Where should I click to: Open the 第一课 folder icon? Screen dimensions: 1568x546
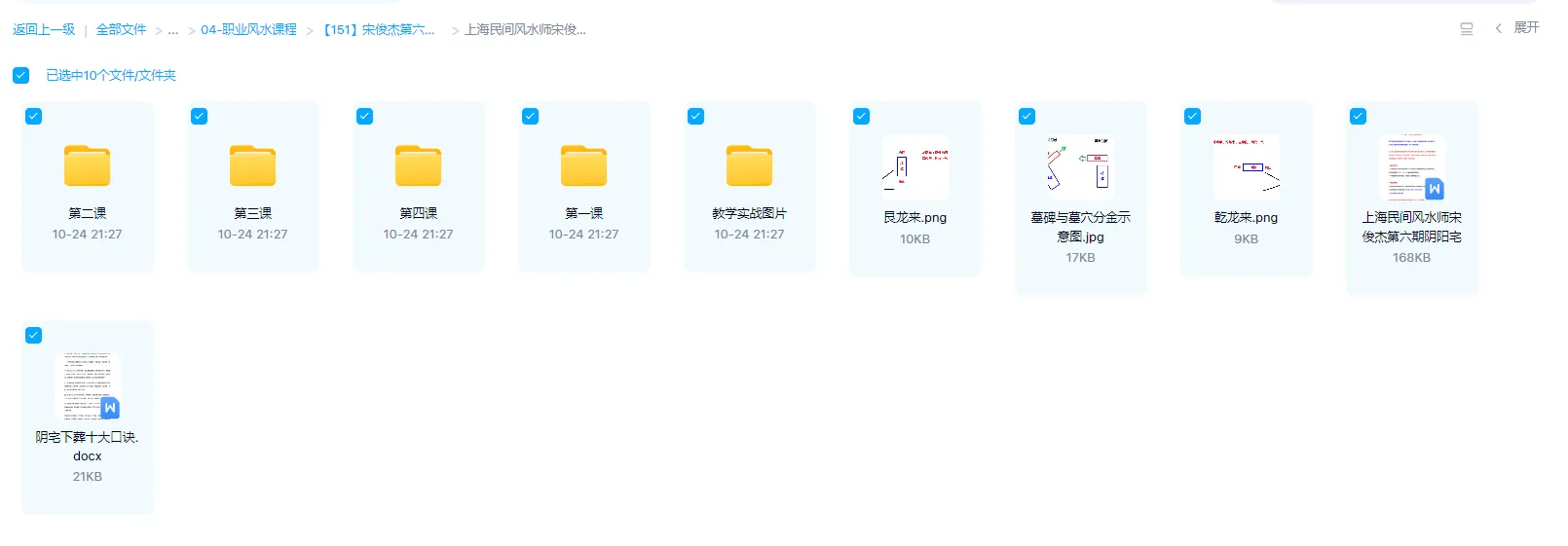coord(583,165)
